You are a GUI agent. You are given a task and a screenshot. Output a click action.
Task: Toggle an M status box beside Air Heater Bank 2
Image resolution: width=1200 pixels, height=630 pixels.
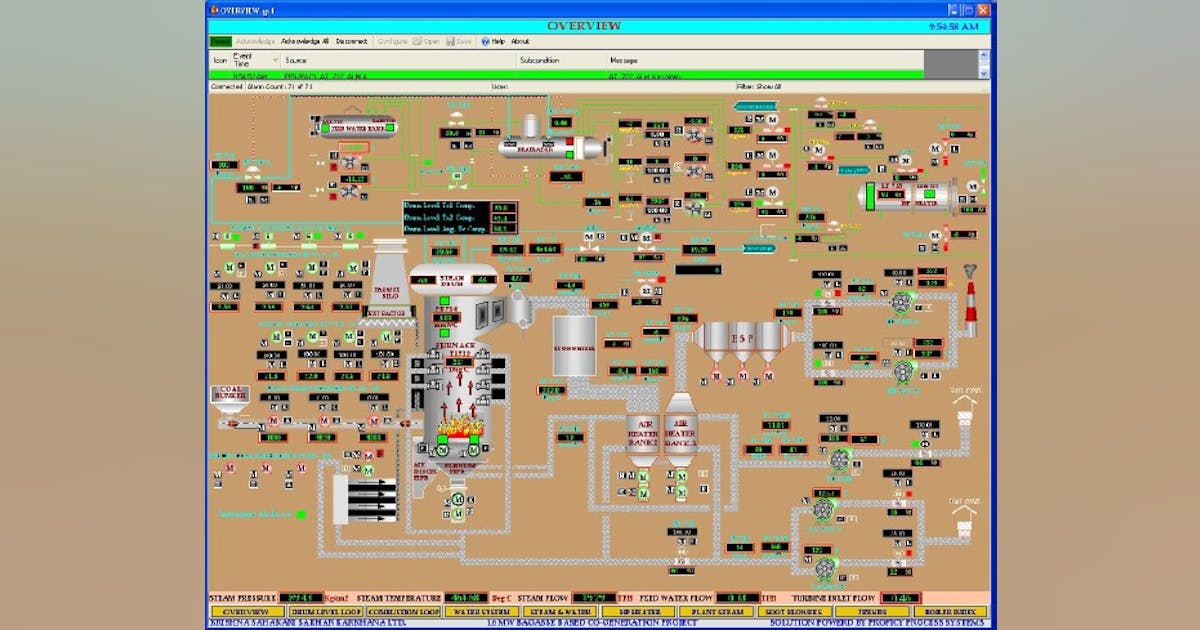point(633,475)
